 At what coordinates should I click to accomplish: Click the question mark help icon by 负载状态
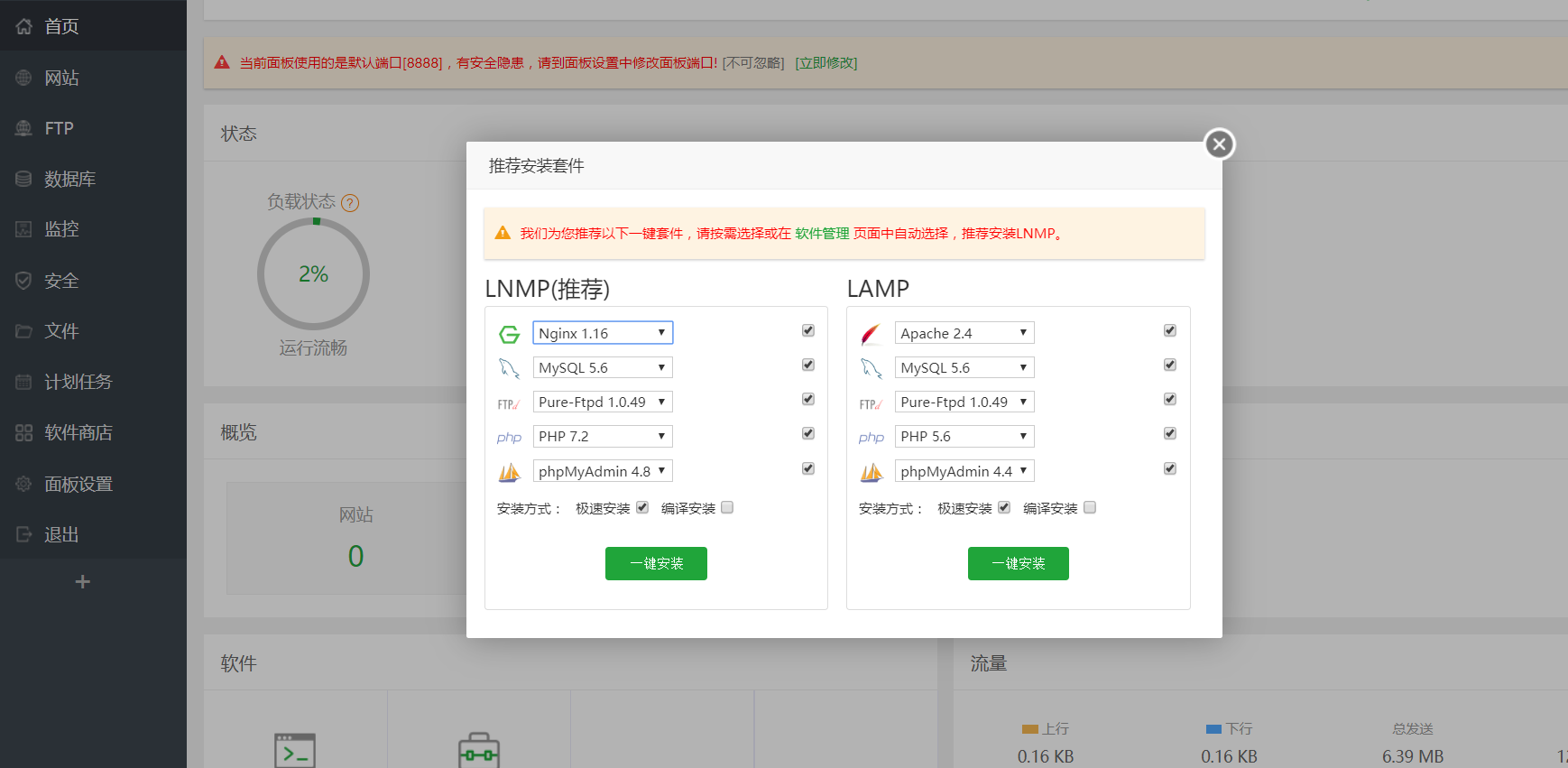coord(350,203)
